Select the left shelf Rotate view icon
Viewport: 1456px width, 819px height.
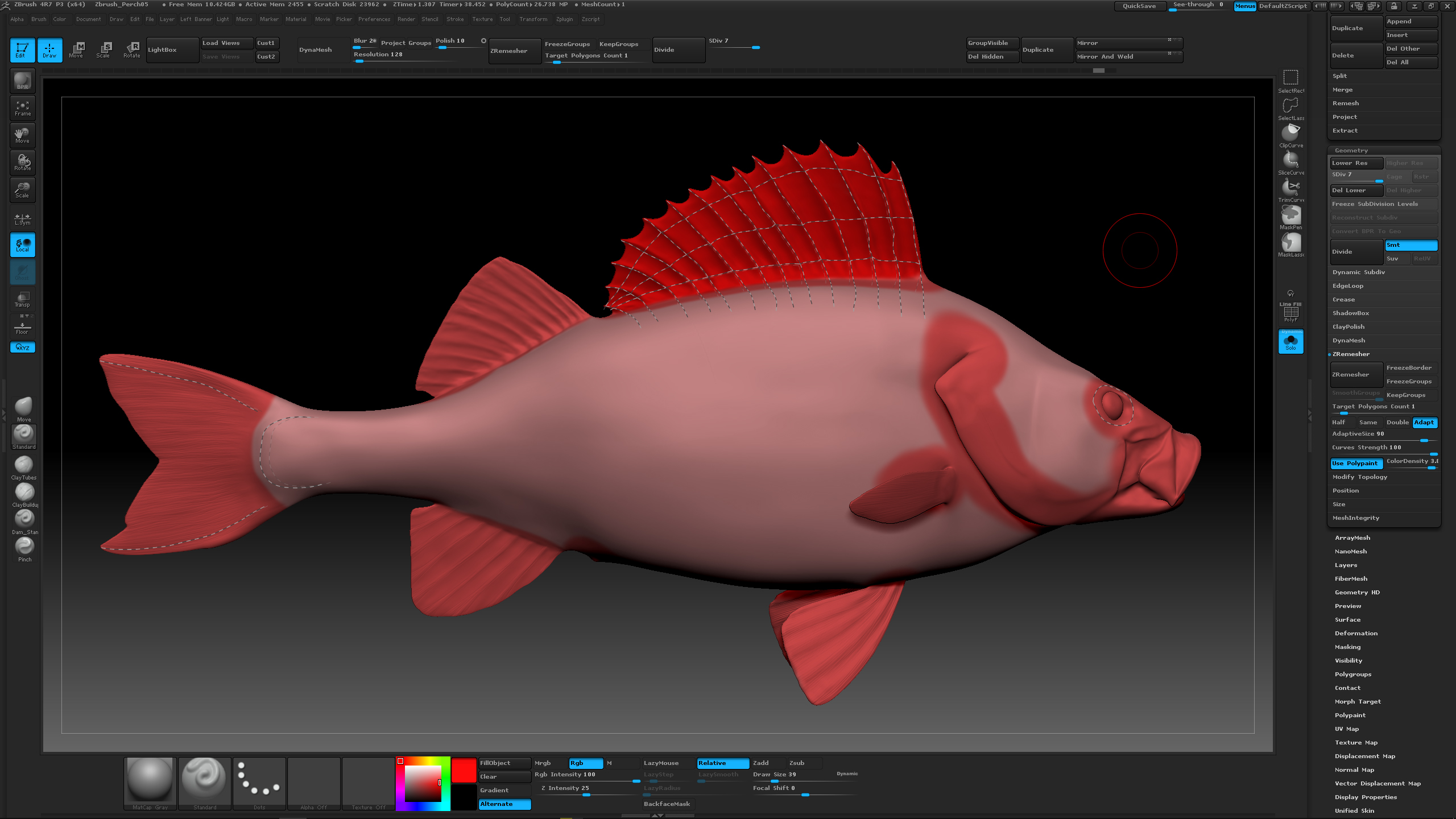point(23,163)
